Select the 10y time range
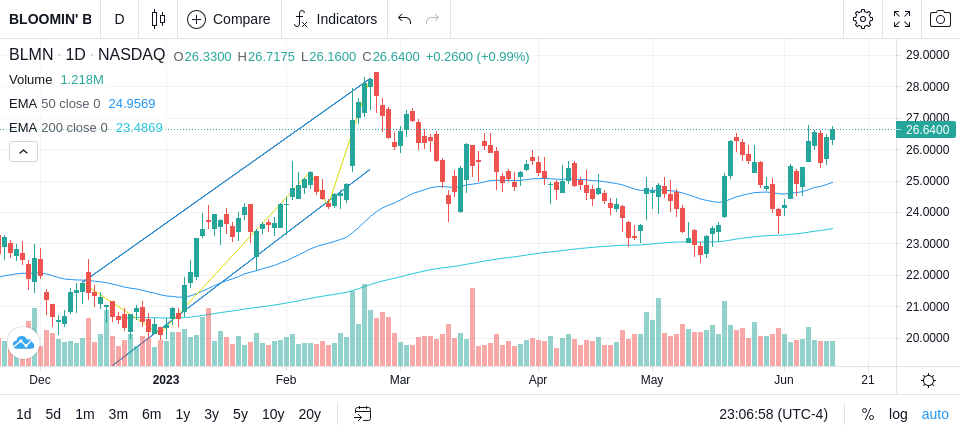960x433 pixels. click(273, 415)
